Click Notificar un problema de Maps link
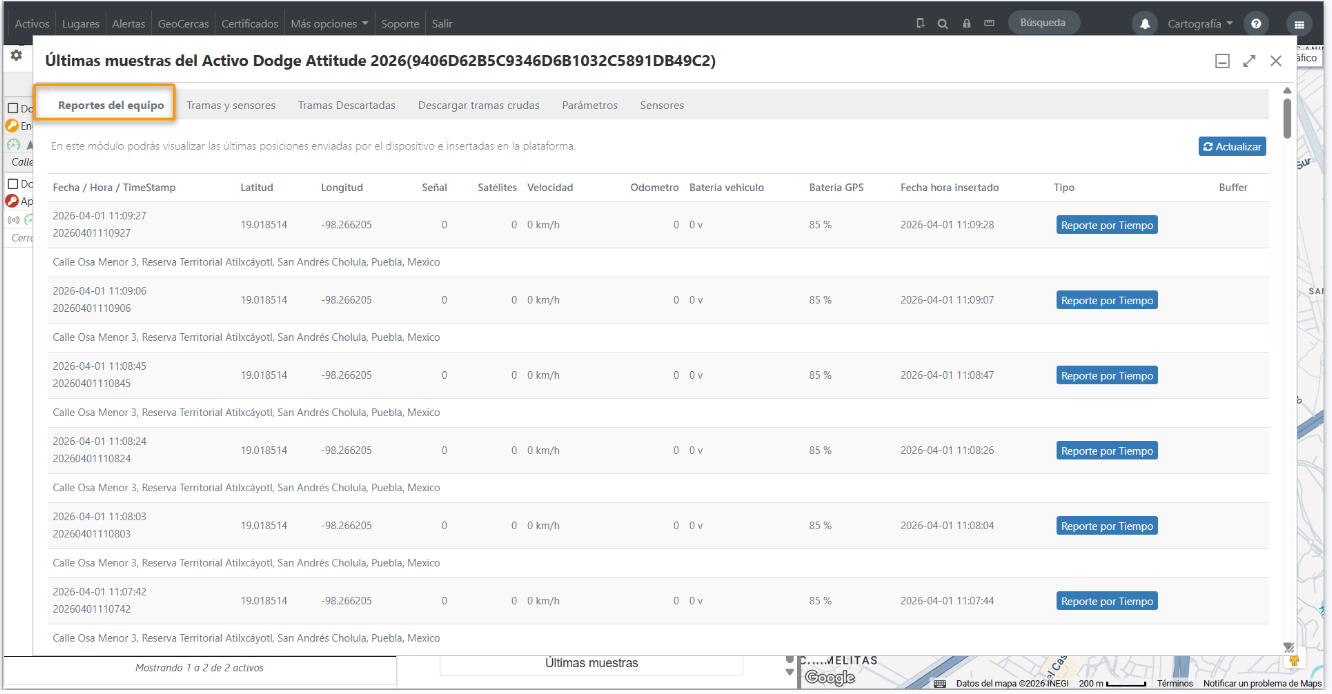 click(1262, 684)
